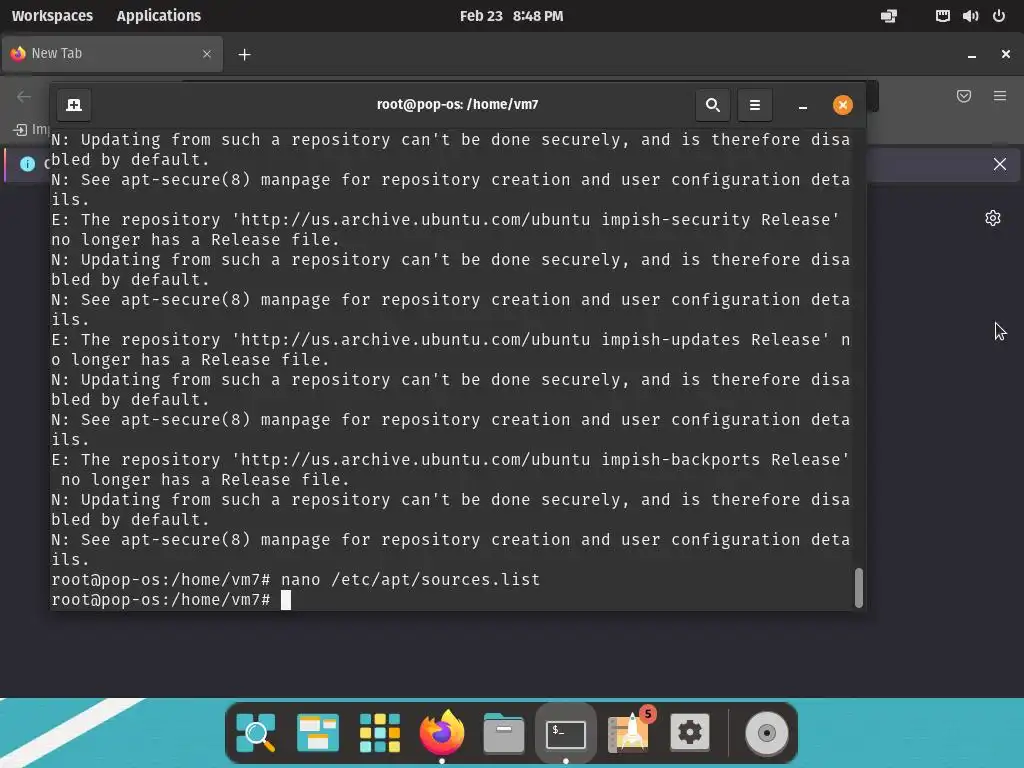
Task: Open the volume control in top bar
Action: click(970, 16)
